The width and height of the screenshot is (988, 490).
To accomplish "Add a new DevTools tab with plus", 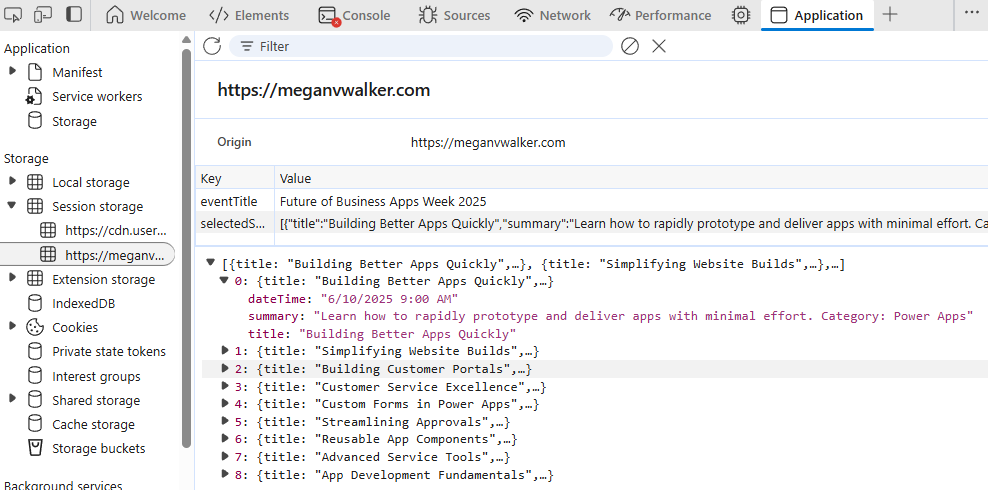I will click(x=890, y=15).
